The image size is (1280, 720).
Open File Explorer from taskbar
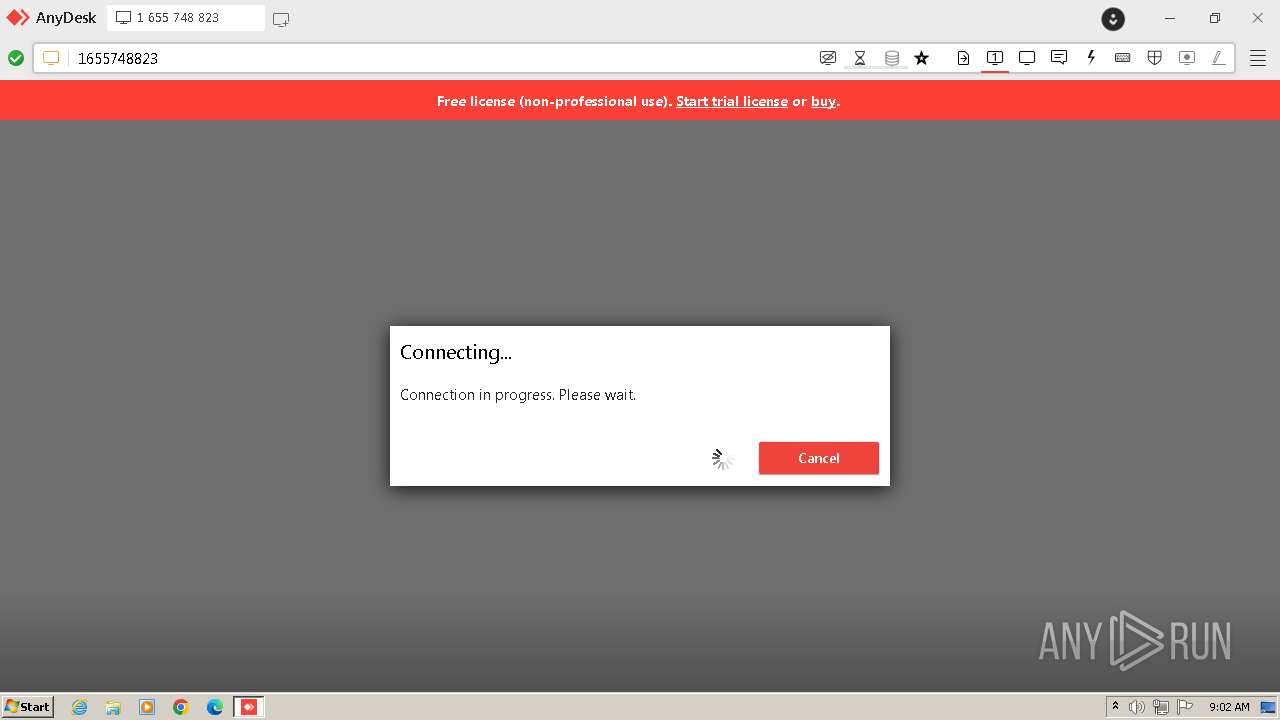[x=113, y=707]
